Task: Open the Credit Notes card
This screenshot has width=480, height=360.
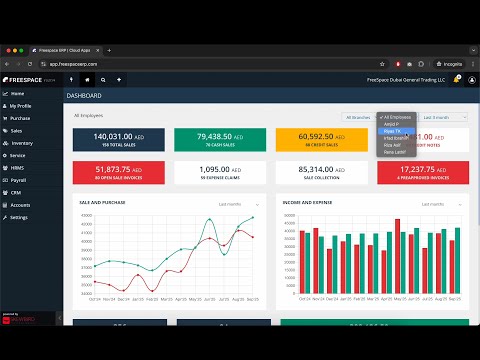Action: click(443, 141)
